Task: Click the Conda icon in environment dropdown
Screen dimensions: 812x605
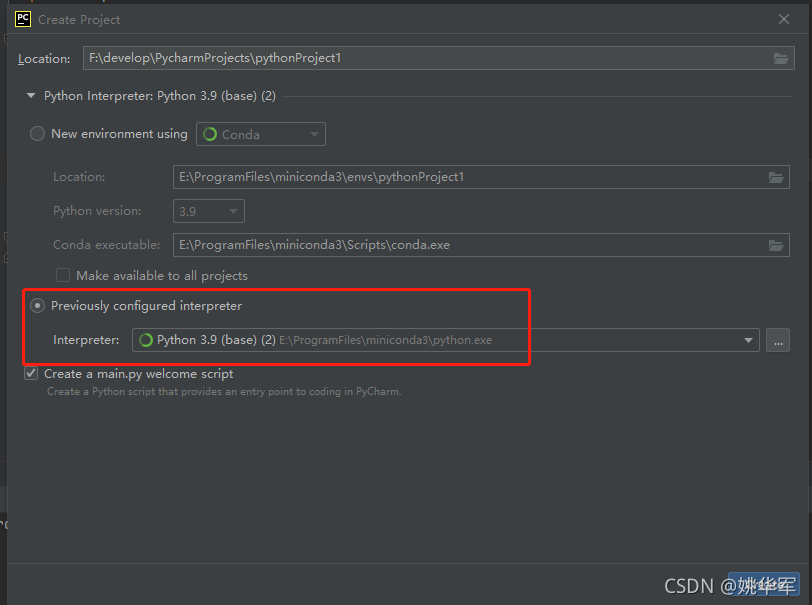Action: click(210, 135)
